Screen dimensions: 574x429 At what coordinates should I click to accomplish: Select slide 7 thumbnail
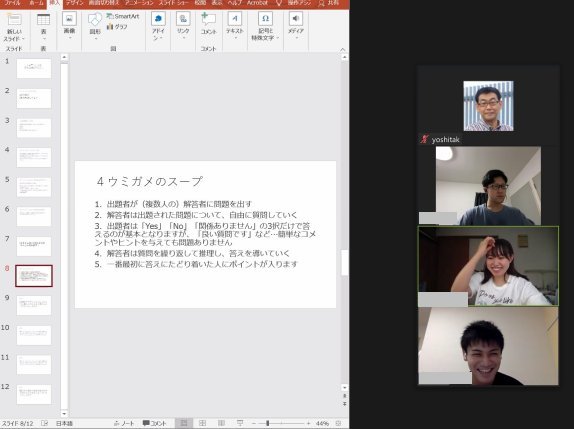(34, 246)
